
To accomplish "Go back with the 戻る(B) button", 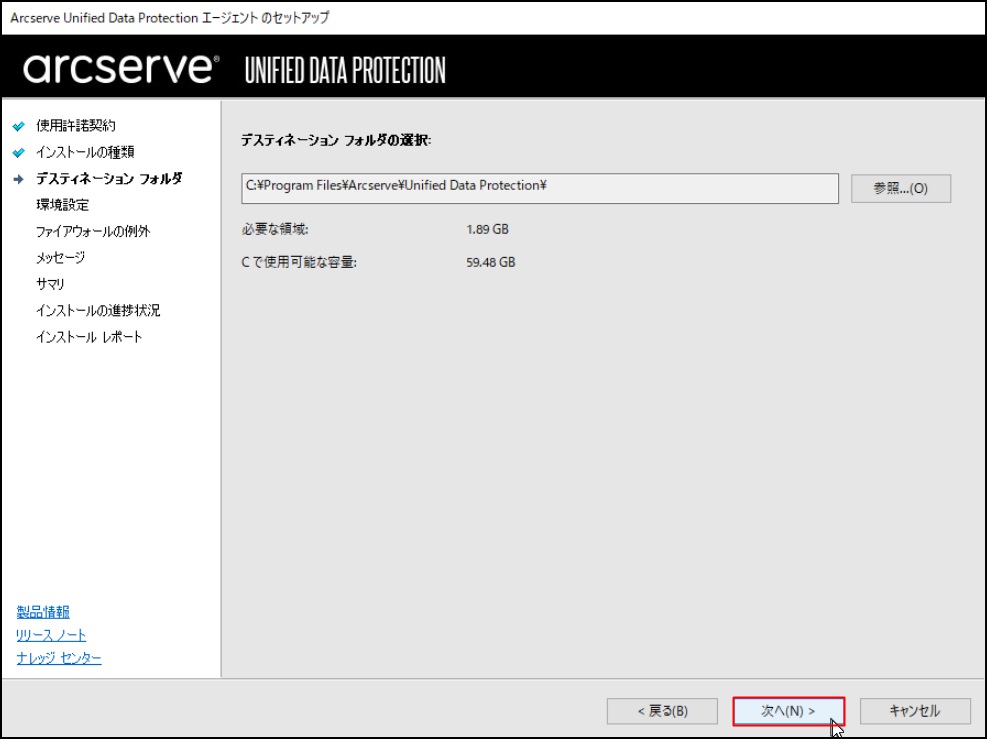I will click(662, 711).
